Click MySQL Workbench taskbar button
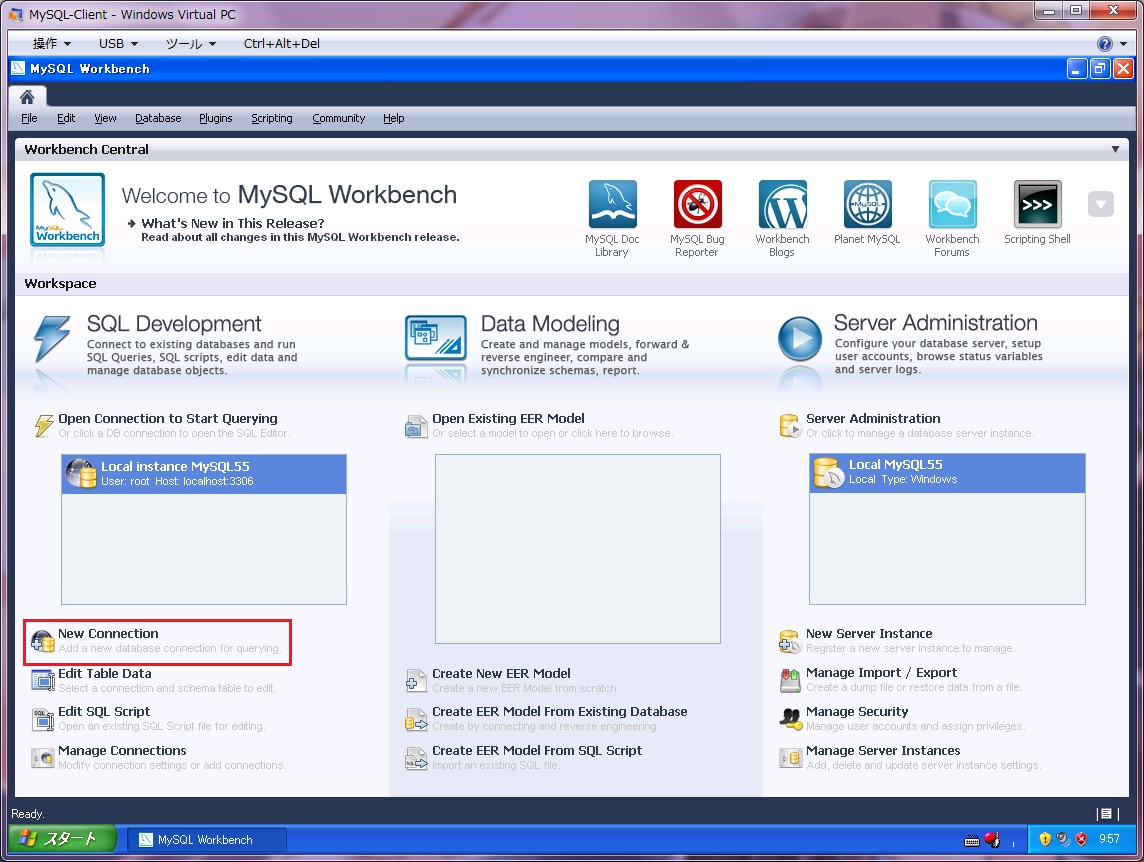Screen dimensions: 1144x862 pos(207,839)
